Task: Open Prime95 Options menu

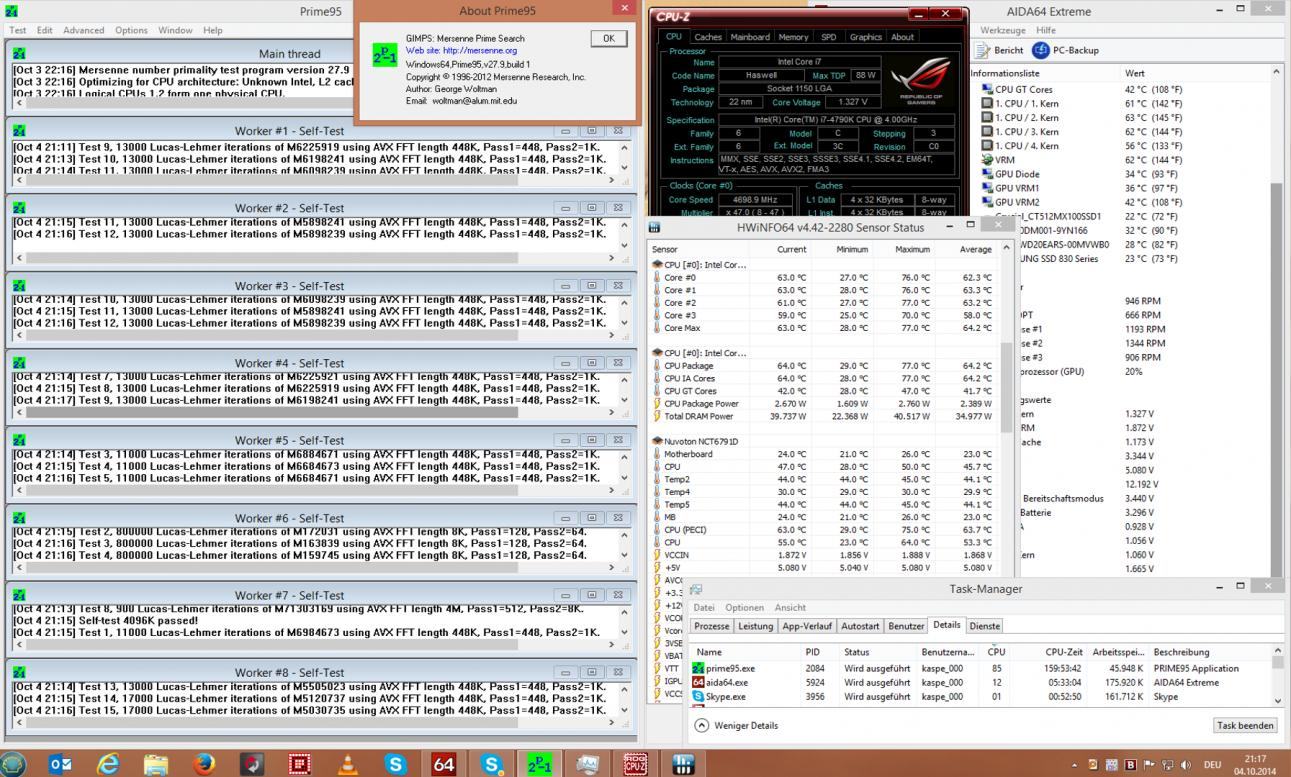Action: tap(131, 30)
